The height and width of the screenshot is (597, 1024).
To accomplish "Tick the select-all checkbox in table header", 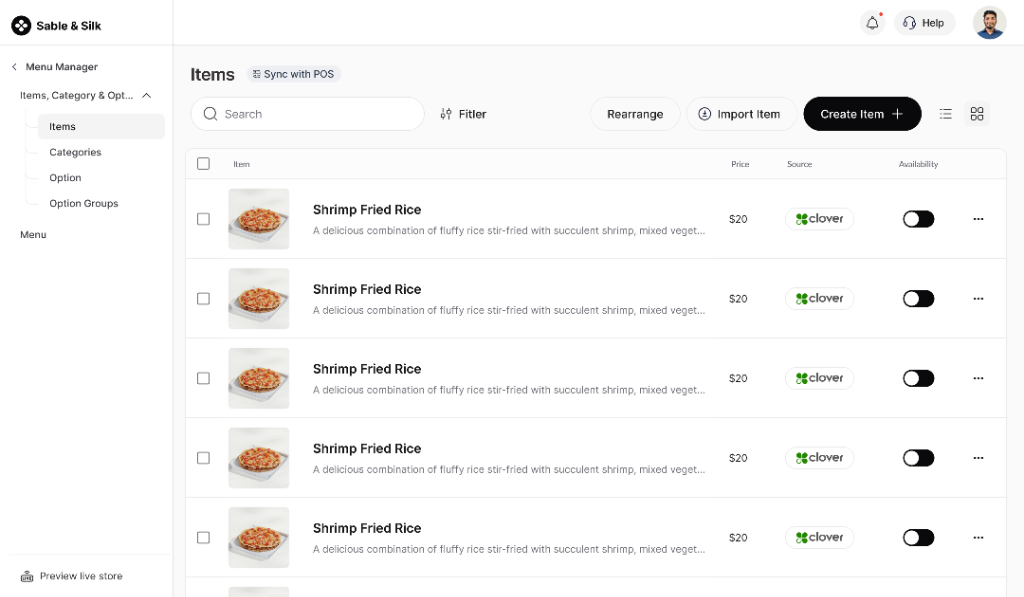I will tap(204, 164).
